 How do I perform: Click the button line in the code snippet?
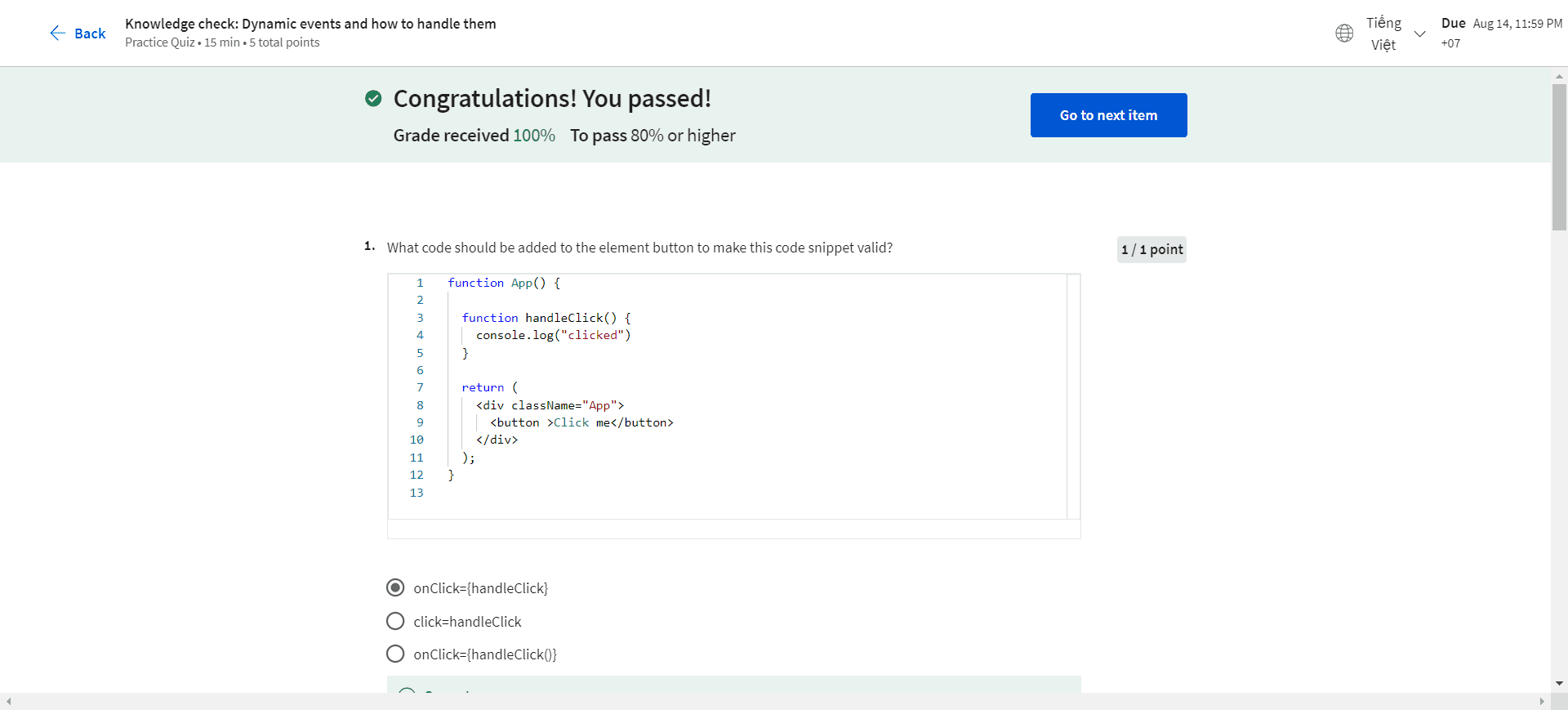tap(581, 422)
